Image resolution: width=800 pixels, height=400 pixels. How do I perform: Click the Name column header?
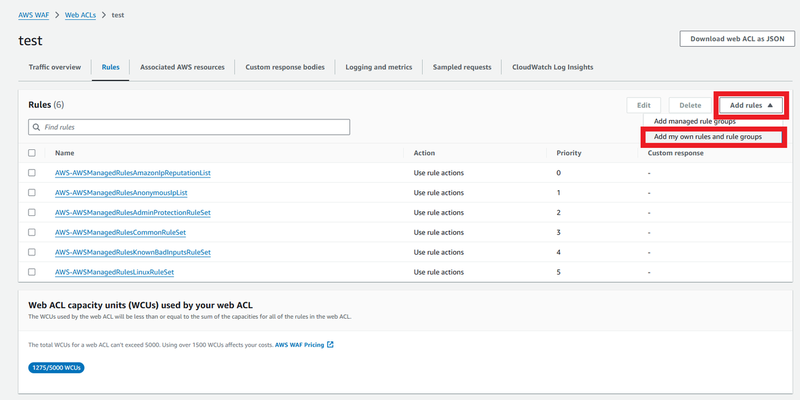[64, 153]
